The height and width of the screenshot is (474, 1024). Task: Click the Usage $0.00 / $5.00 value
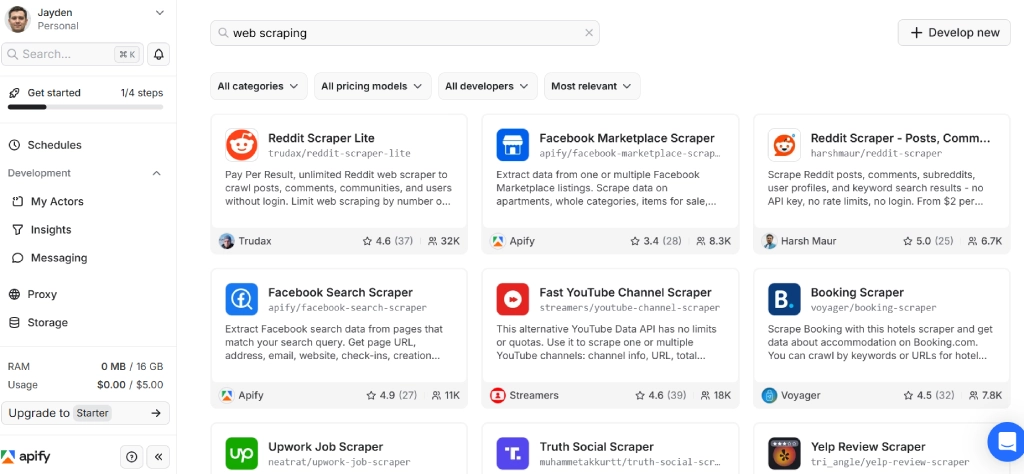click(x=130, y=385)
